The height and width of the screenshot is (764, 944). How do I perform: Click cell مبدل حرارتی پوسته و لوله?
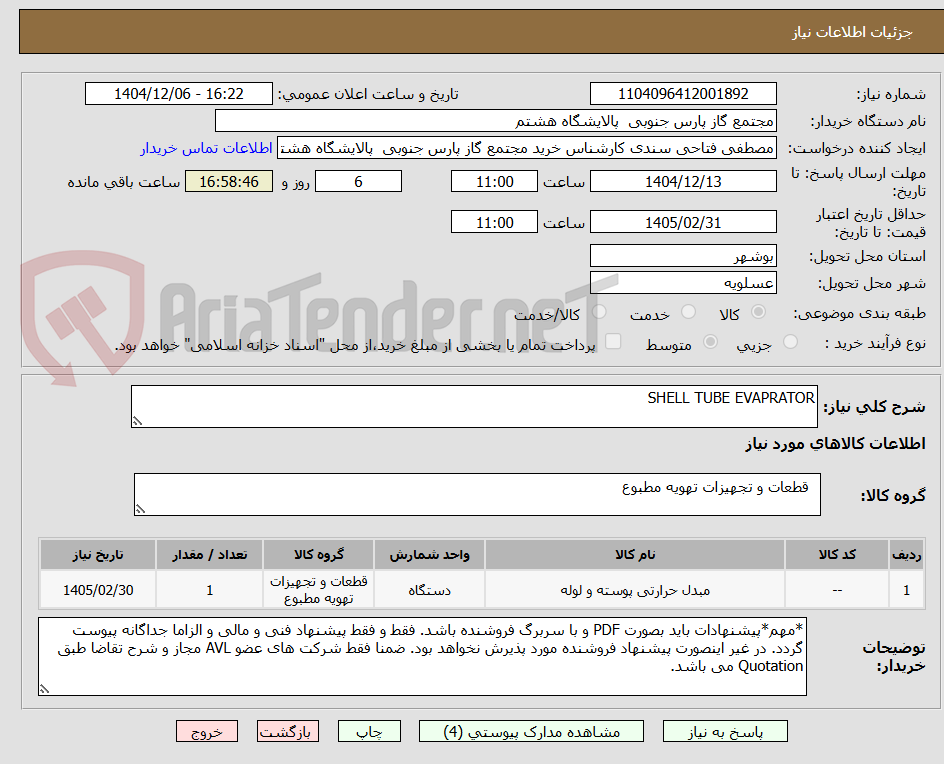tap(635, 590)
